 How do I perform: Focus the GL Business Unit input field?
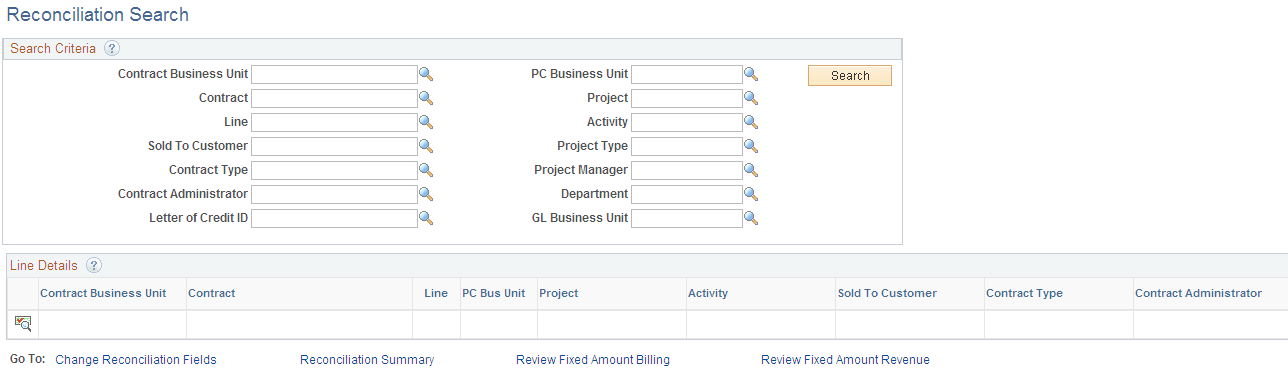tap(687, 218)
